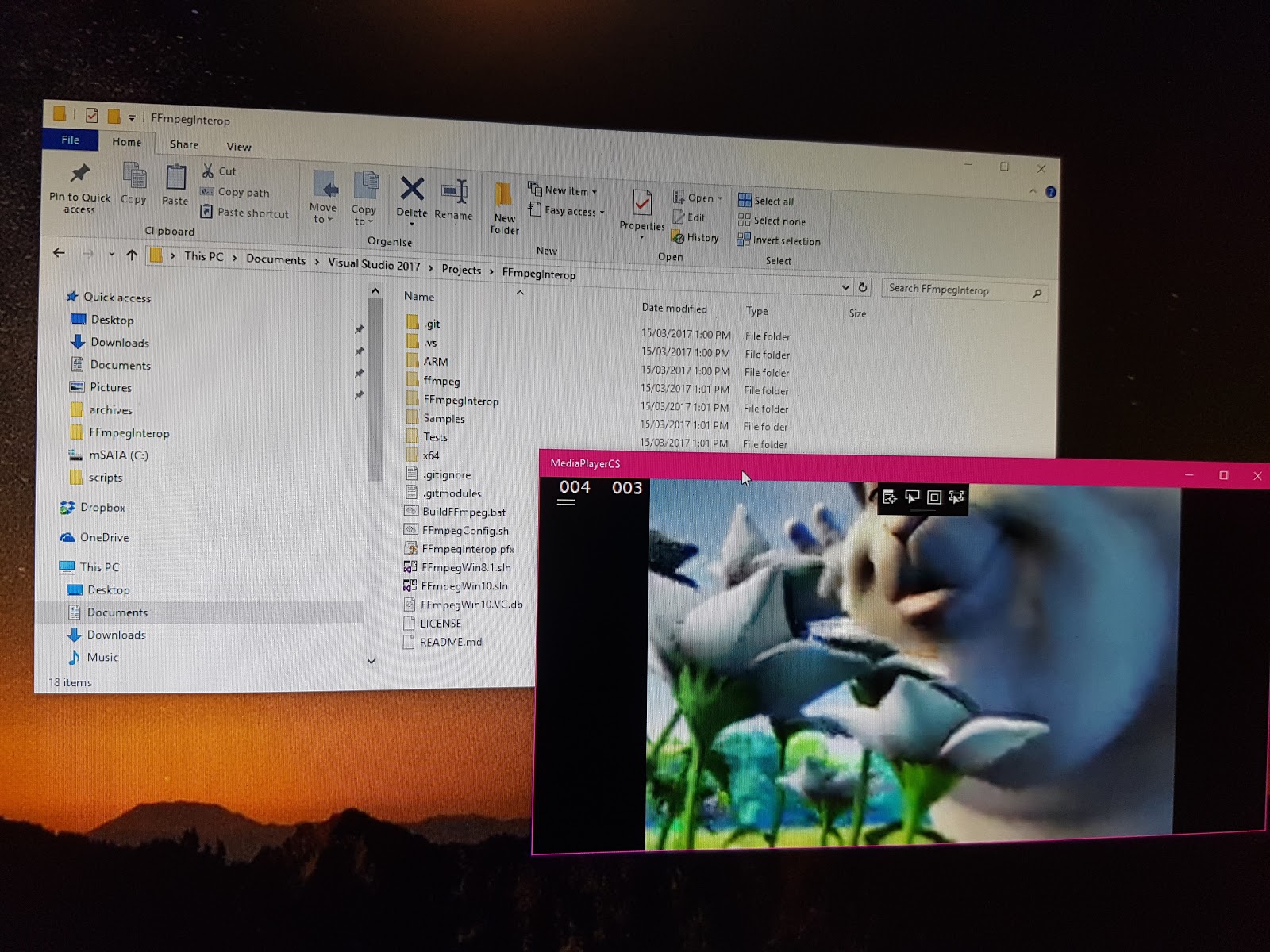Click Invert selection in ribbon
1270x952 pixels.
(779, 240)
